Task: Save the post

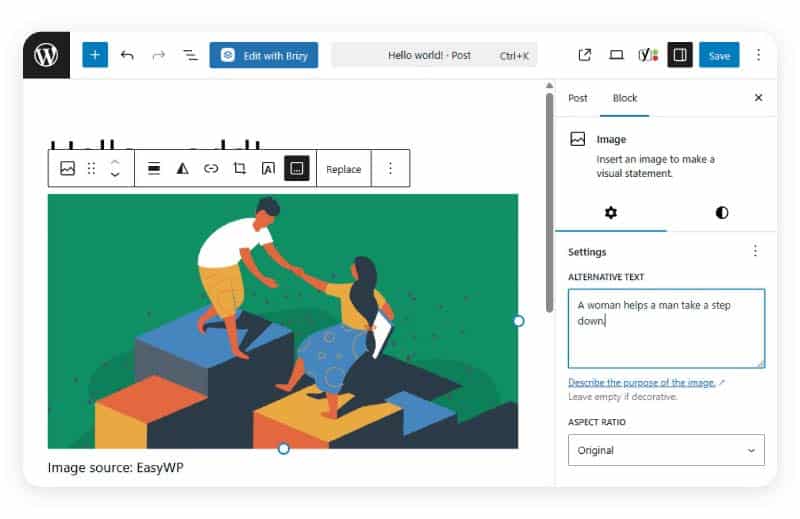Action: point(719,55)
